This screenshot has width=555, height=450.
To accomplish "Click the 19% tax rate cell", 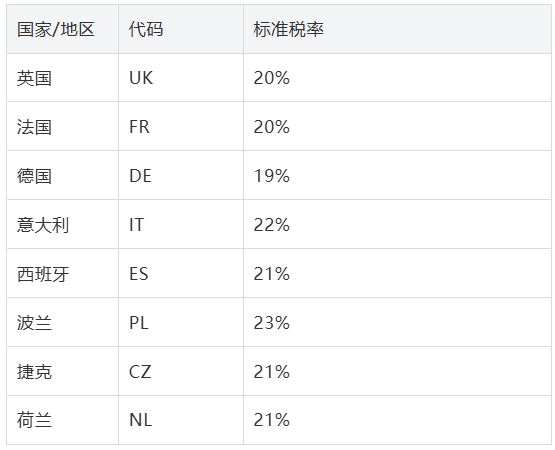I will pyautogui.click(x=397, y=176).
